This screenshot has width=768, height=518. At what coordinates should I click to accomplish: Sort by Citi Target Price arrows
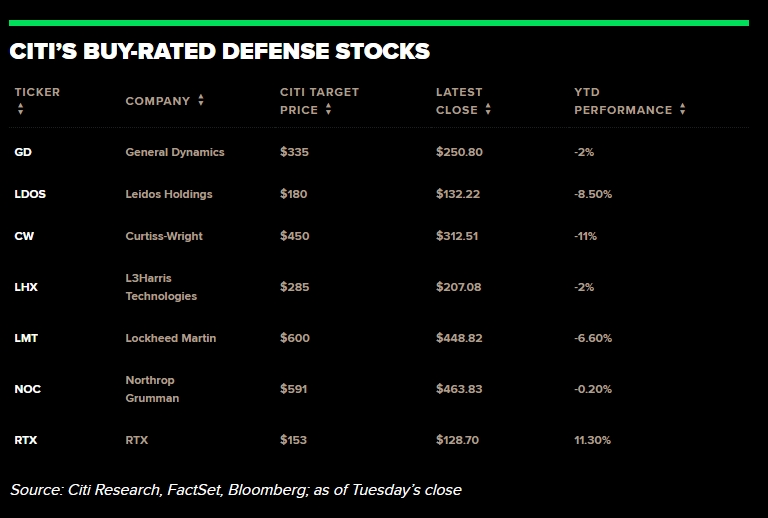click(328, 110)
